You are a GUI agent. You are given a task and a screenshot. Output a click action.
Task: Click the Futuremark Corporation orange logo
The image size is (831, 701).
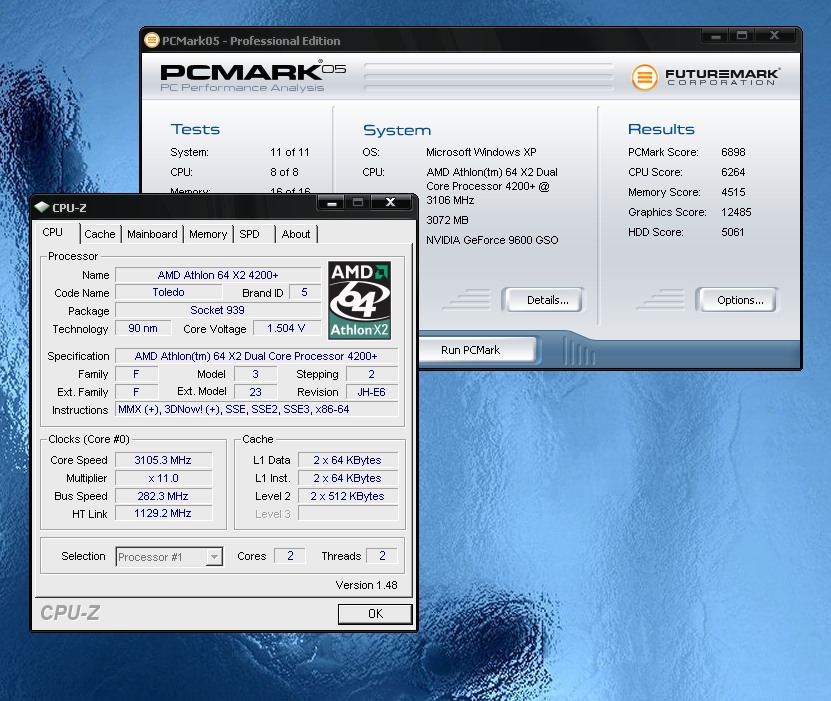pos(644,77)
